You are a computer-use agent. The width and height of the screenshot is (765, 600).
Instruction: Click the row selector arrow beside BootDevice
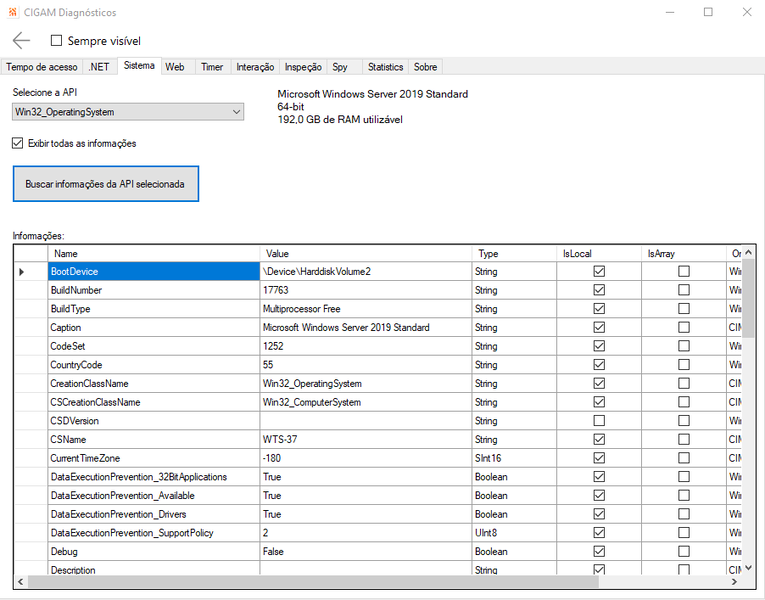coord(21,272)
